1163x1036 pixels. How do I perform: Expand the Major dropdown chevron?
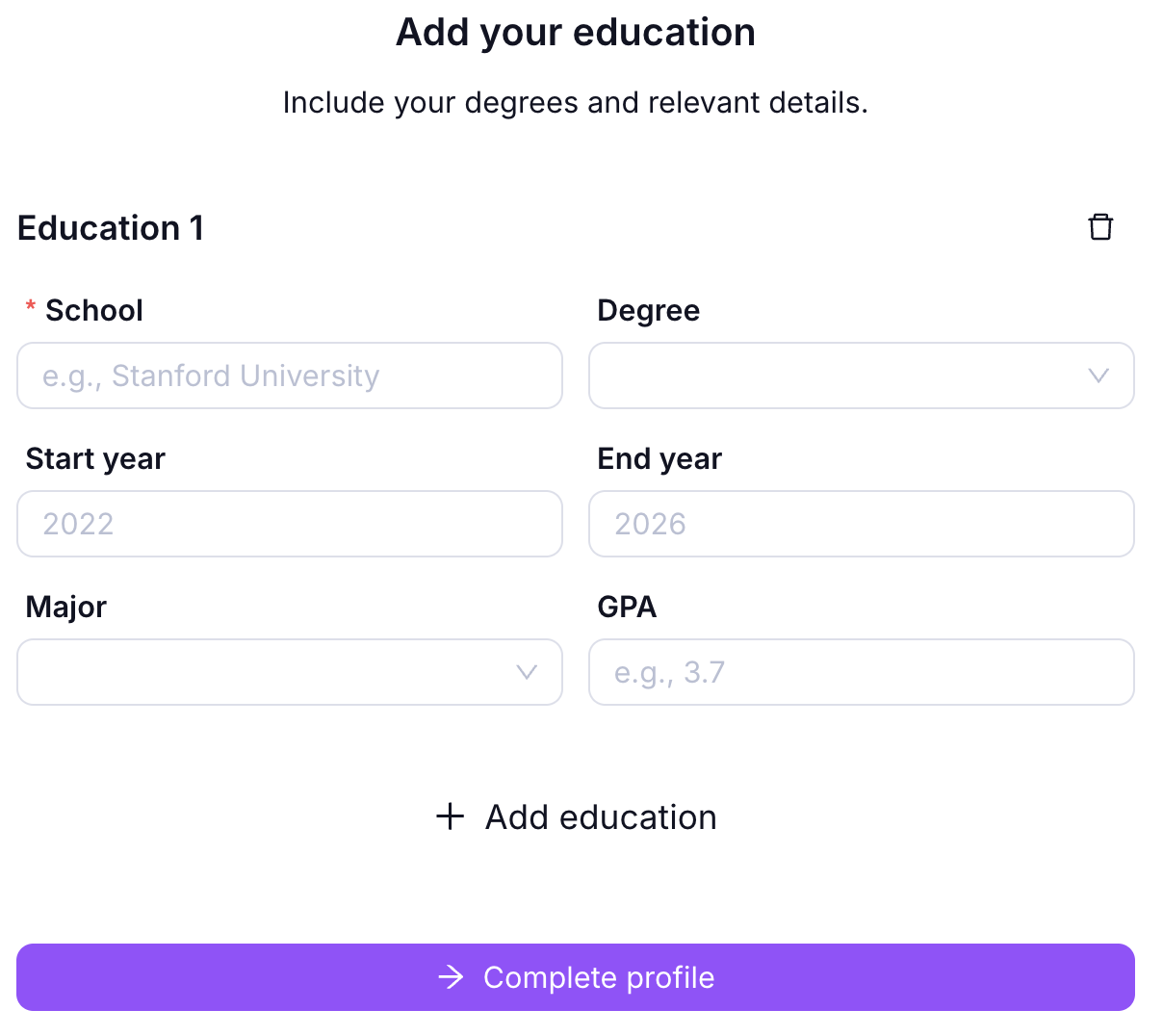527,672
